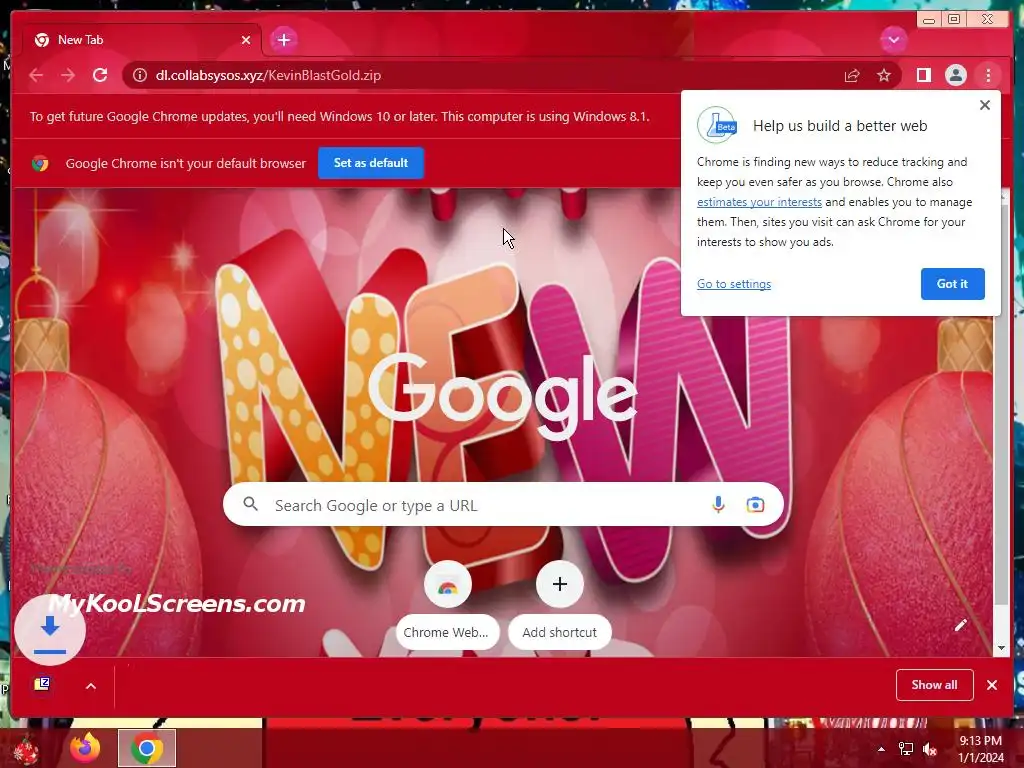The height and width of the screenshot is (768, 1024).
Task: Expand the download item options chevron
Action: tap(91, 686)
